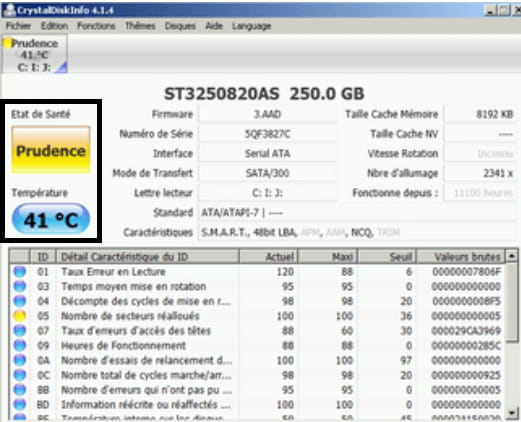
Task: Click the Valeurs brutes column header
Action: pos(460,256)
